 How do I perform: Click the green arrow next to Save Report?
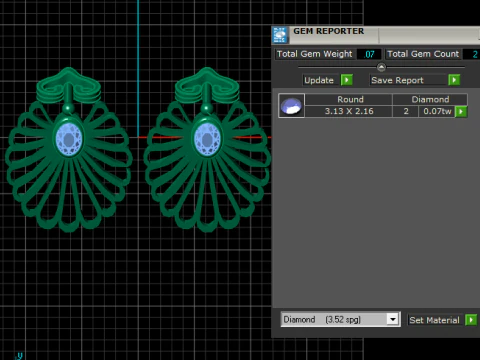pyautogui.click(x=454, y=80)
